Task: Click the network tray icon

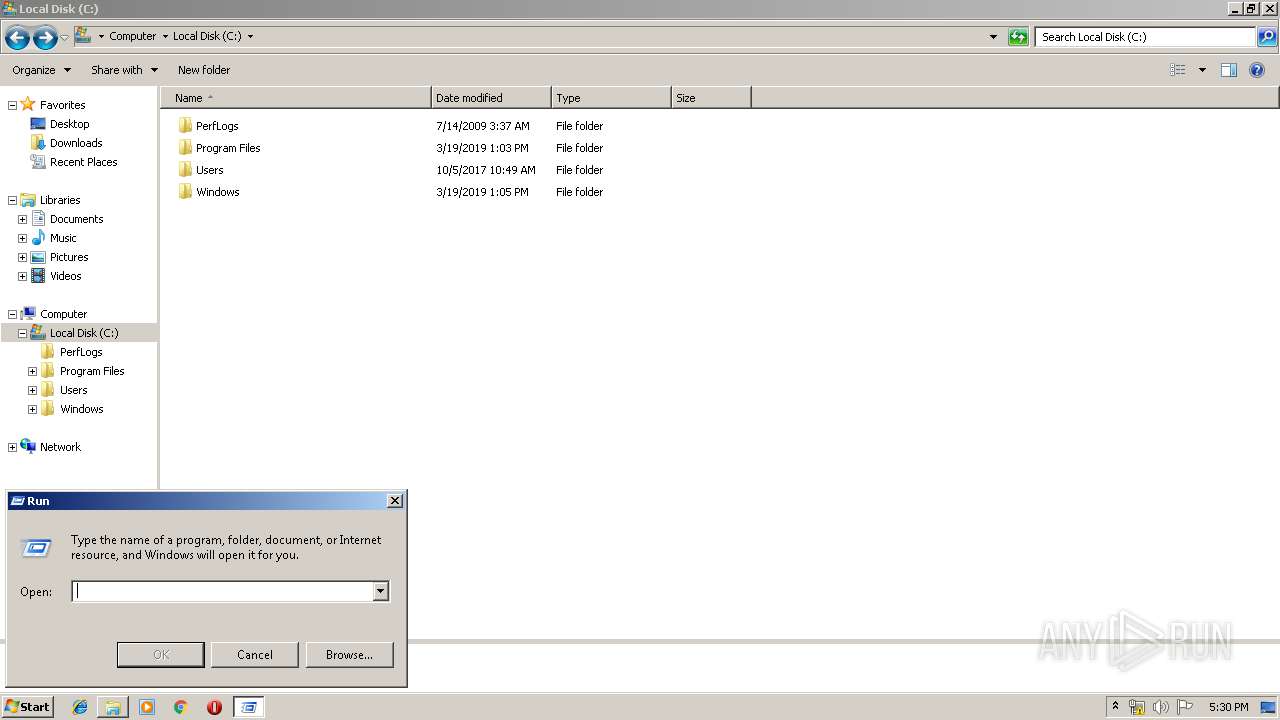Action: coord(1137,707)
